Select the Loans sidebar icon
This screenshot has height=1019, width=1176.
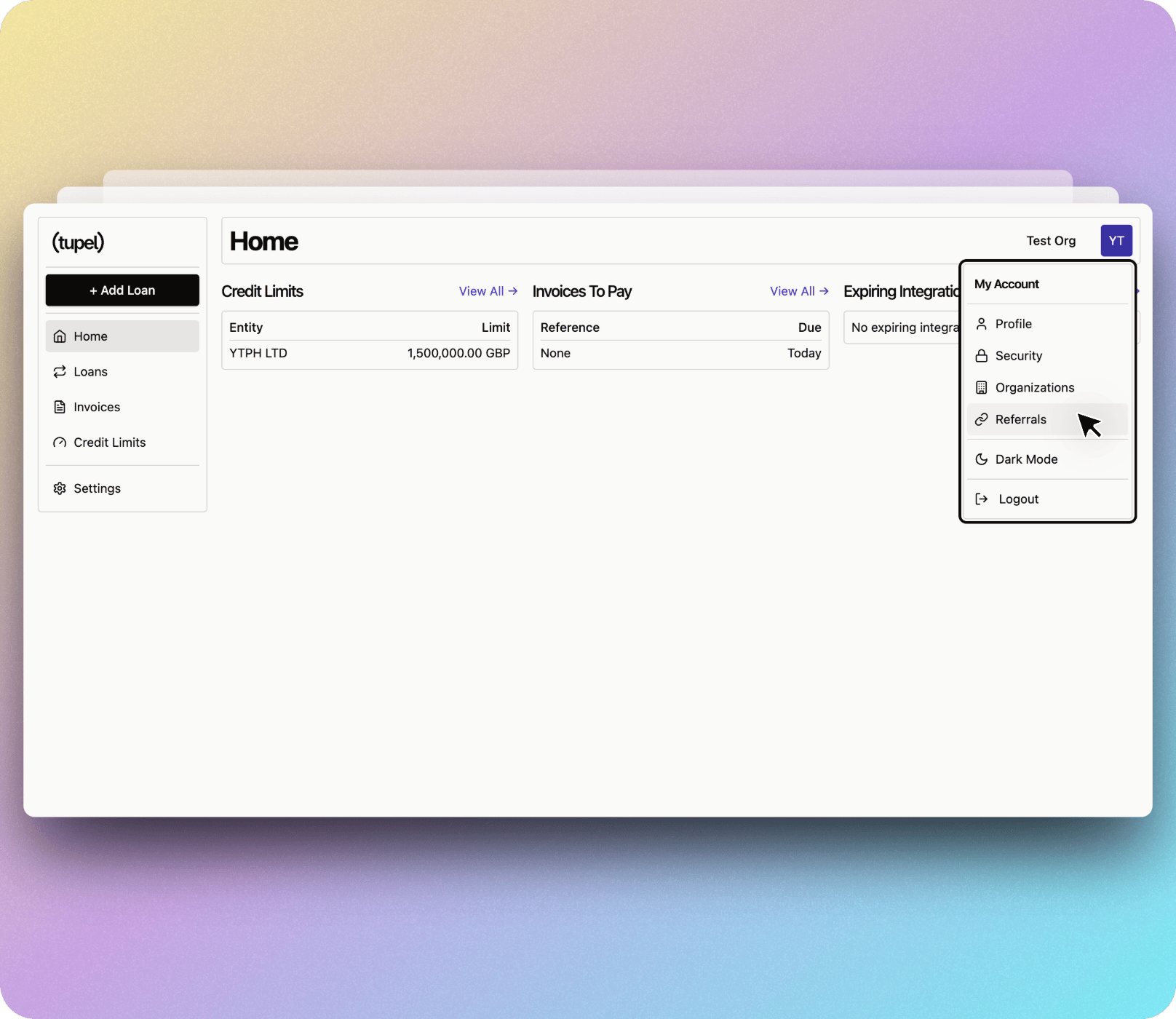[x=60, y=371]
